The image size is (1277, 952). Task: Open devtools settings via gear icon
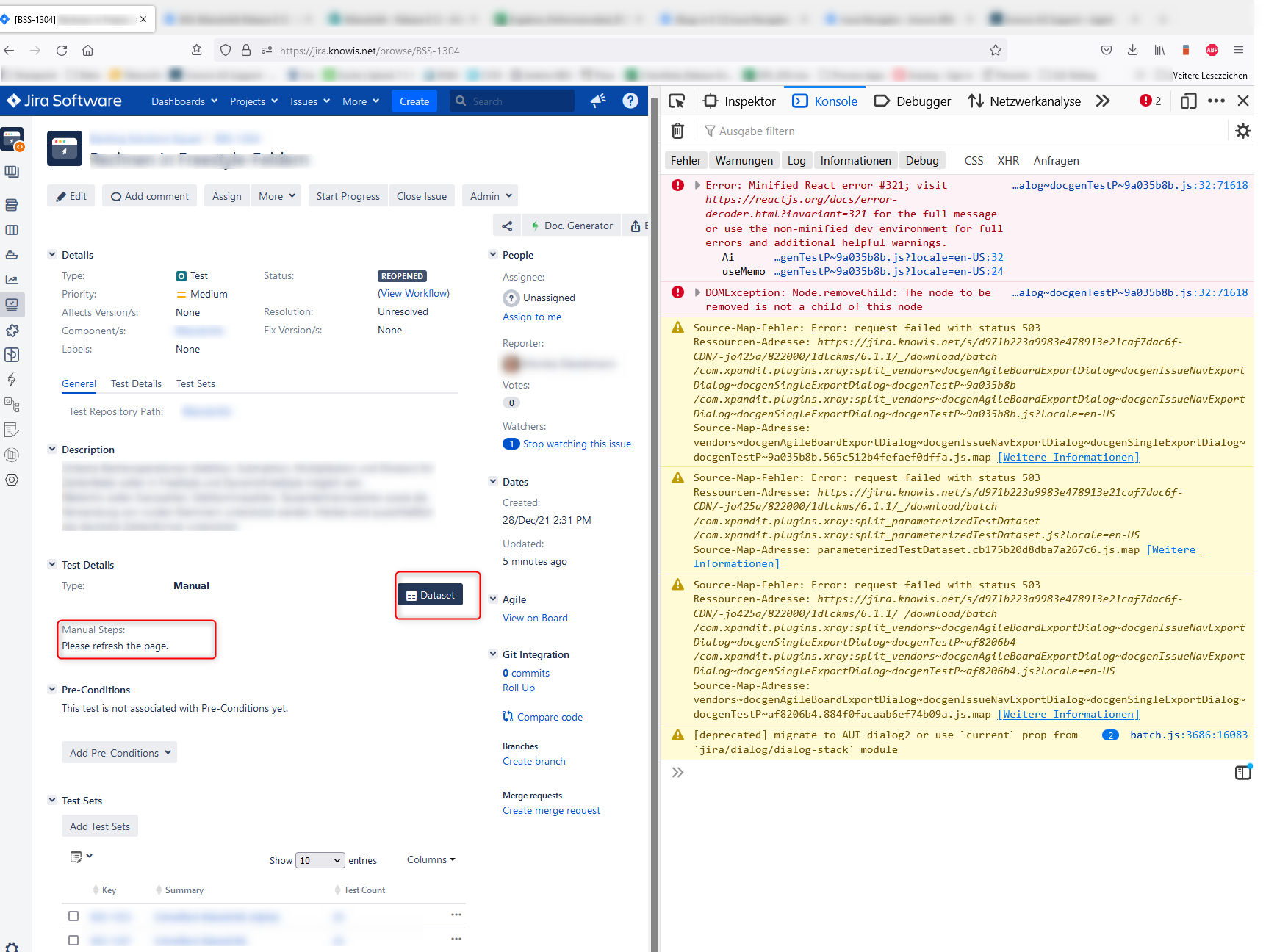1243,131
